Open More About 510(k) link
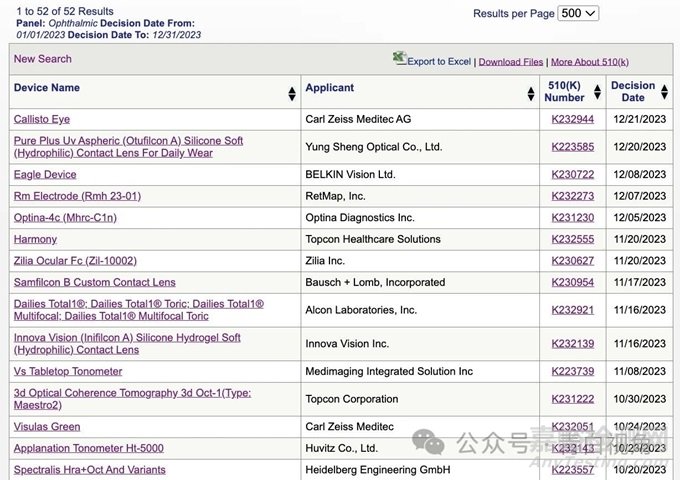Screen dimensions: 680x480 [x=590, y=62]
